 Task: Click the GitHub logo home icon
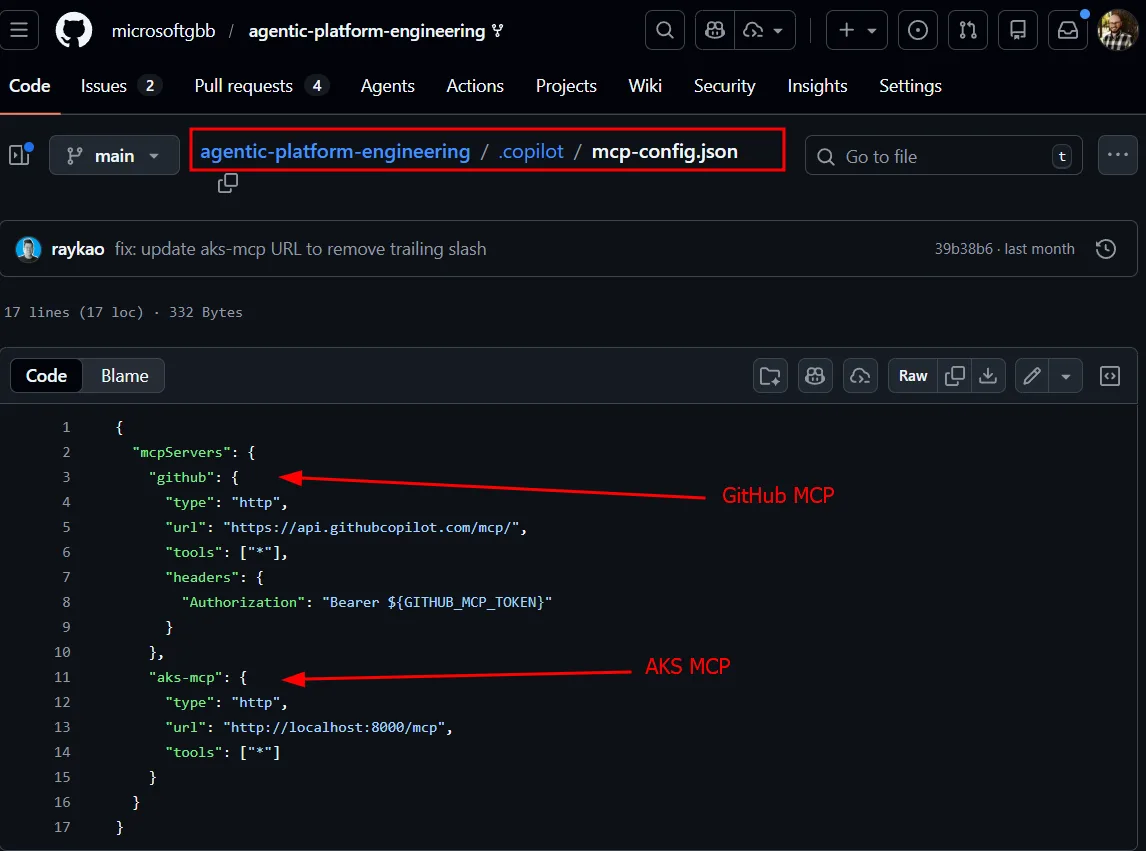point(74,30)
